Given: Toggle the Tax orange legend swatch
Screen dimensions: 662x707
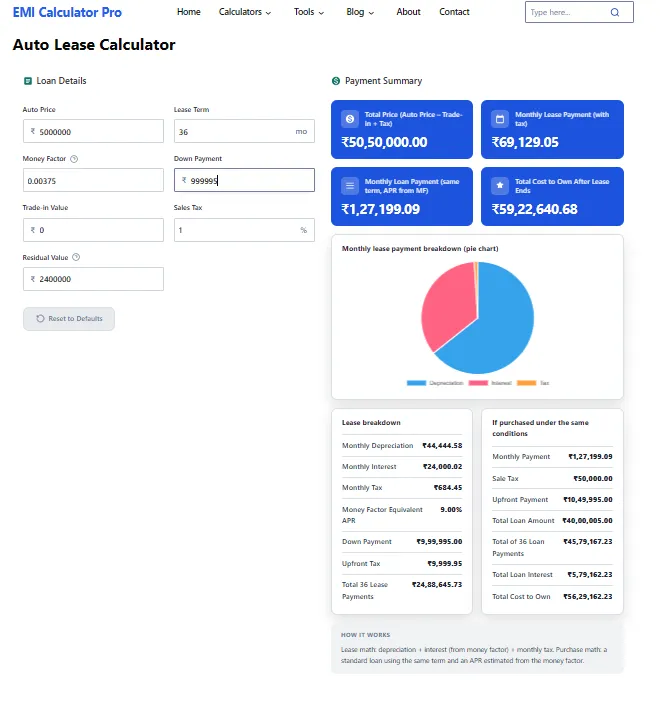Looking at the screenshot, I should coord(526,383).
